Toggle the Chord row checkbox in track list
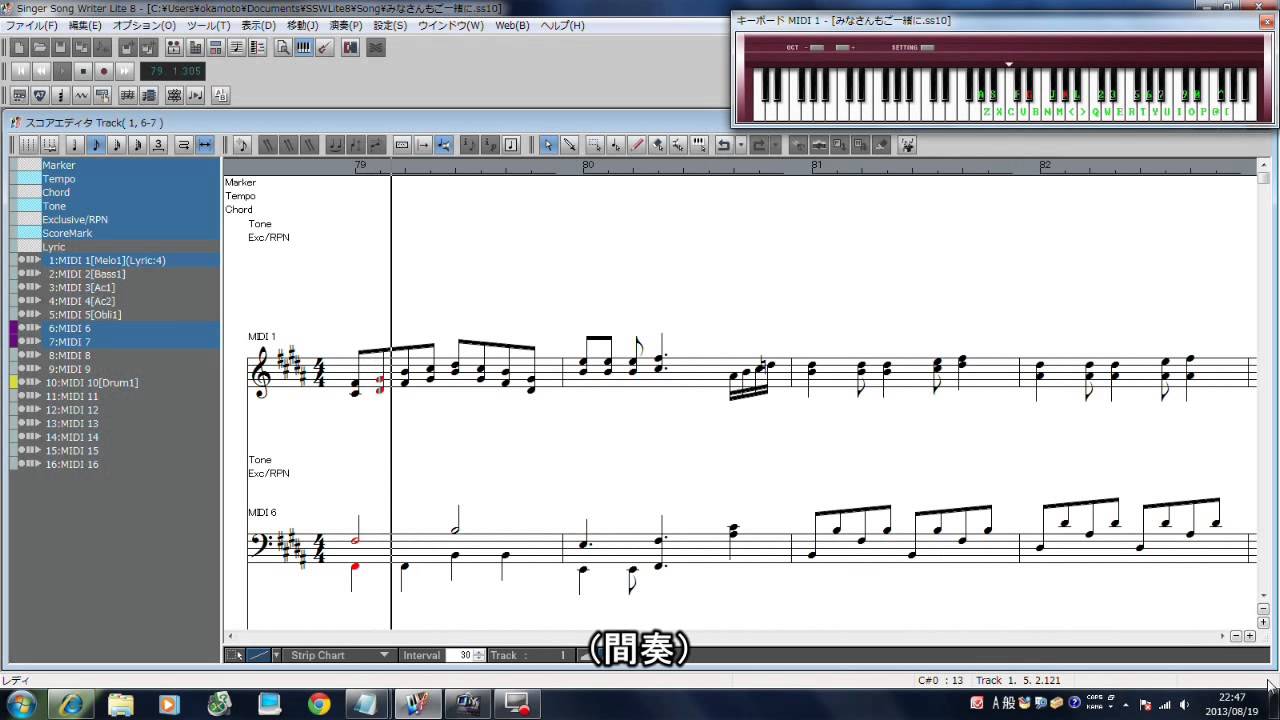 pos(28,193)
